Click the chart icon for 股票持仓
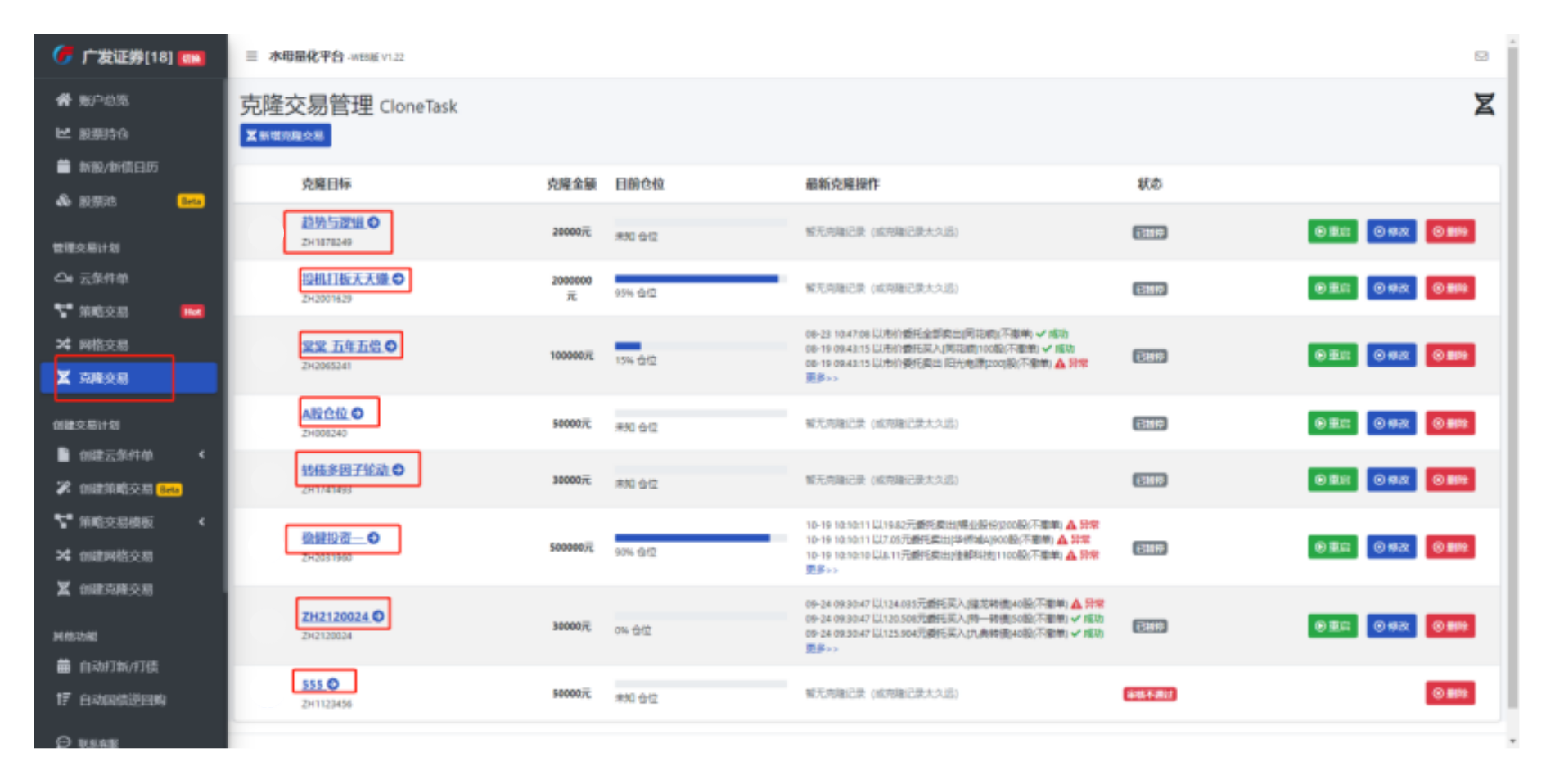Image resolution: width=1555 pixels, height=784 pixels. [x=63, y=133]
